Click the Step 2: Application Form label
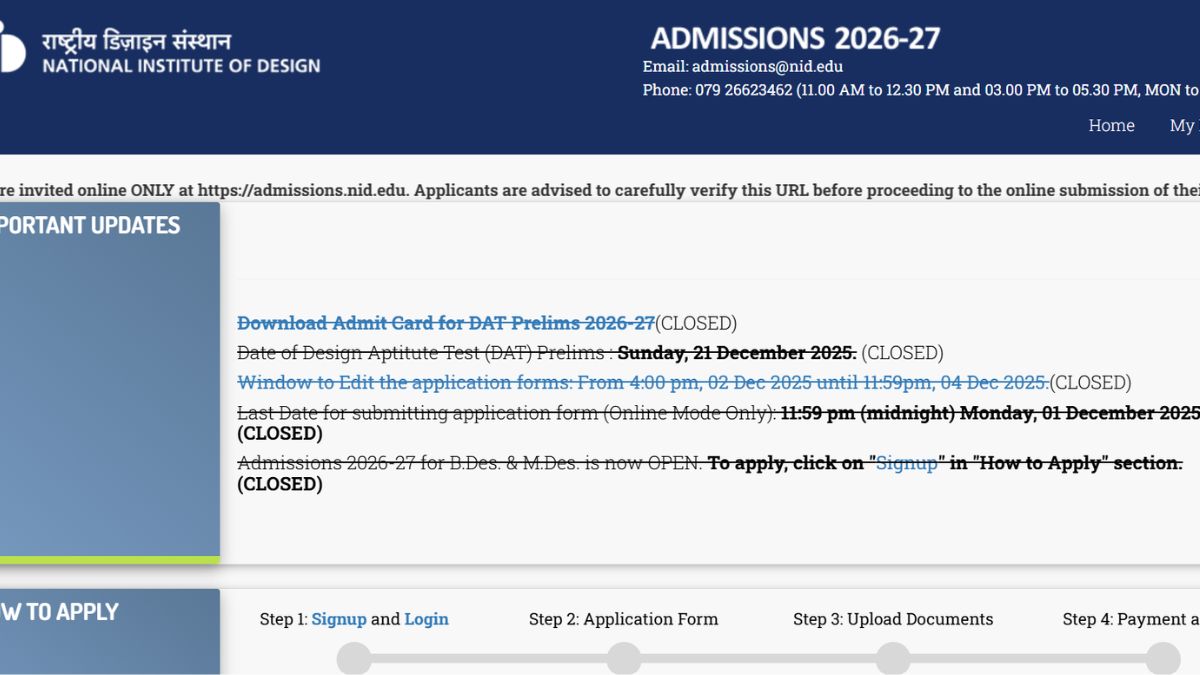This screenshot has height=675, width=1200. click(623, 619)
